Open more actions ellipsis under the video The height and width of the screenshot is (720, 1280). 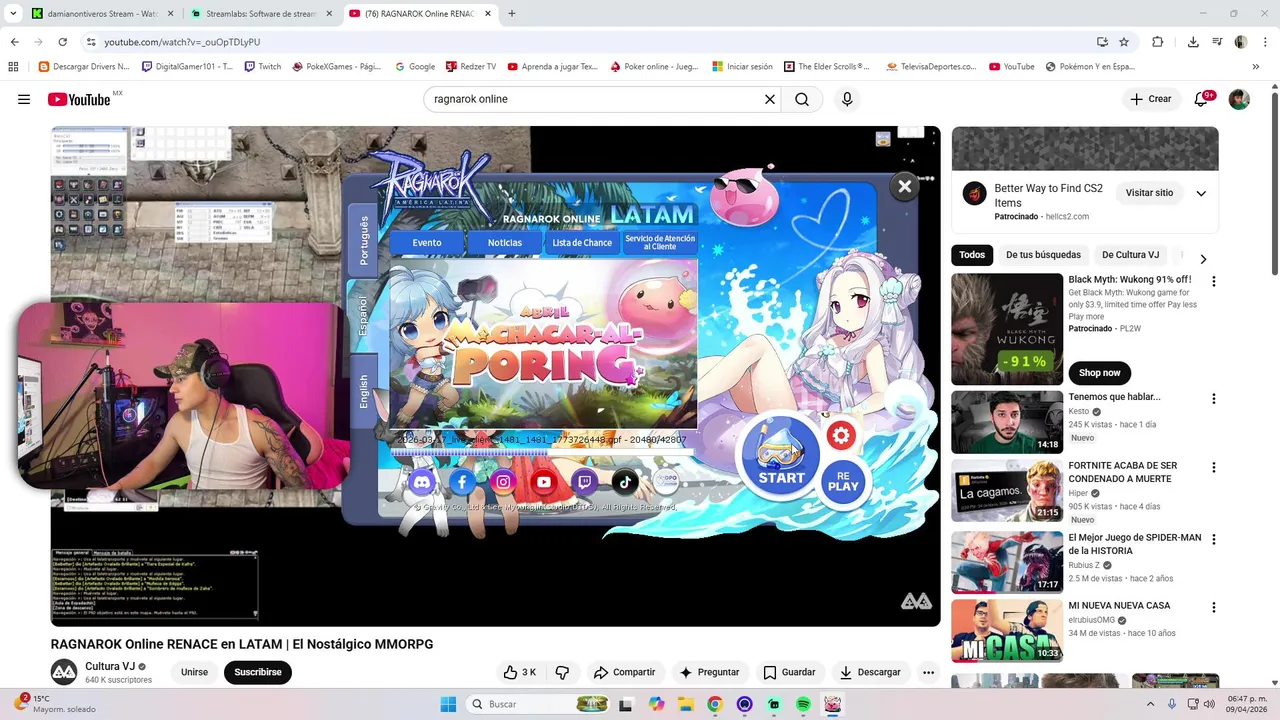tap(928, 672)
